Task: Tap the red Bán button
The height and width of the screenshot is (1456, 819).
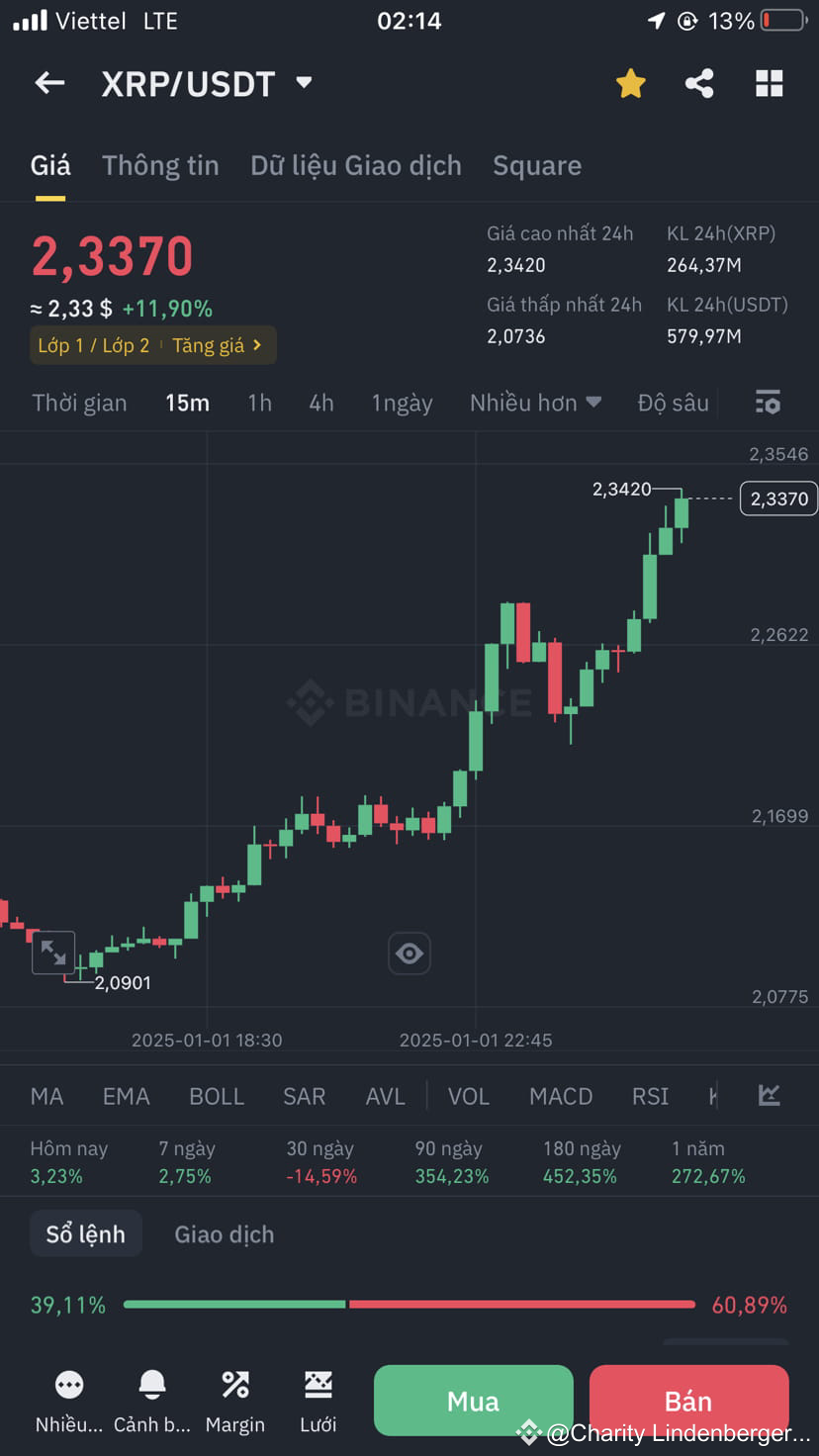Action: click(688, 1401)
